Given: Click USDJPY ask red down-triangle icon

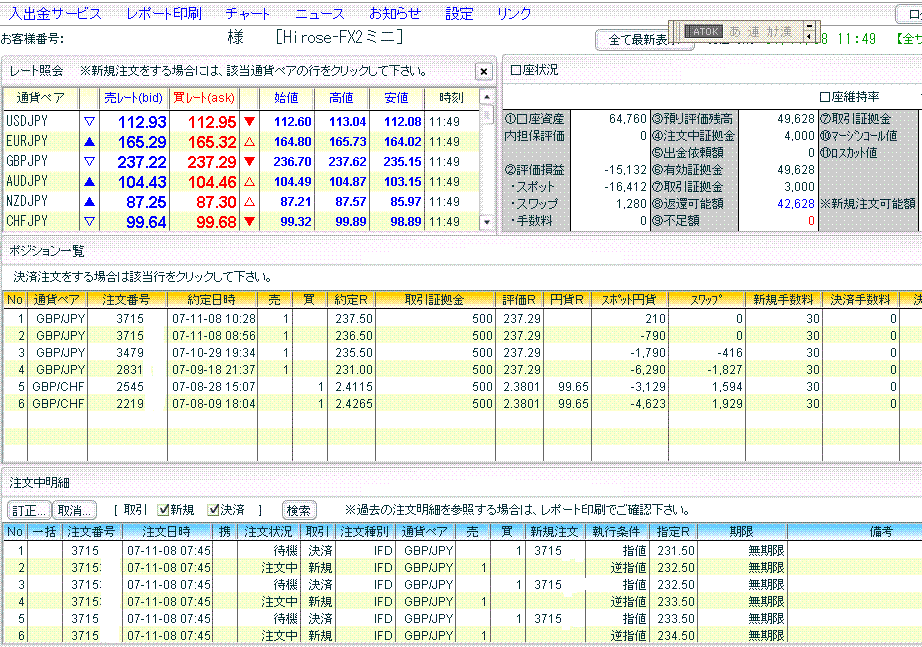Looking at the screenshot, I should (249, 122).
